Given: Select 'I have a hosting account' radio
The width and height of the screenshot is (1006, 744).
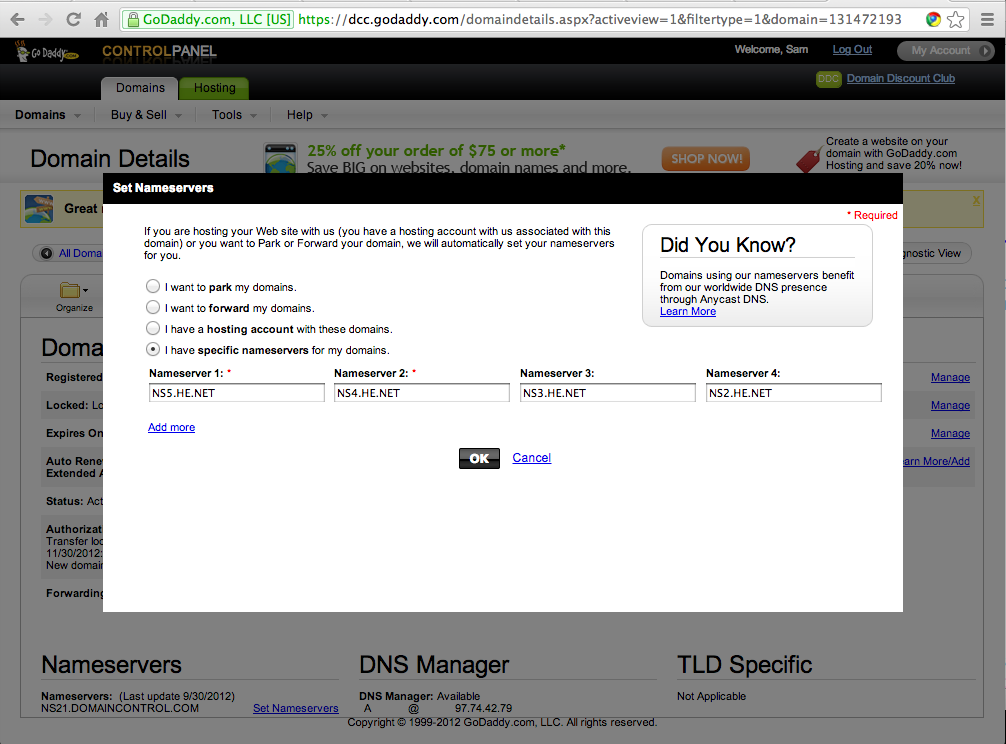Looking at the screenshot, I should (x=153, y=328).
